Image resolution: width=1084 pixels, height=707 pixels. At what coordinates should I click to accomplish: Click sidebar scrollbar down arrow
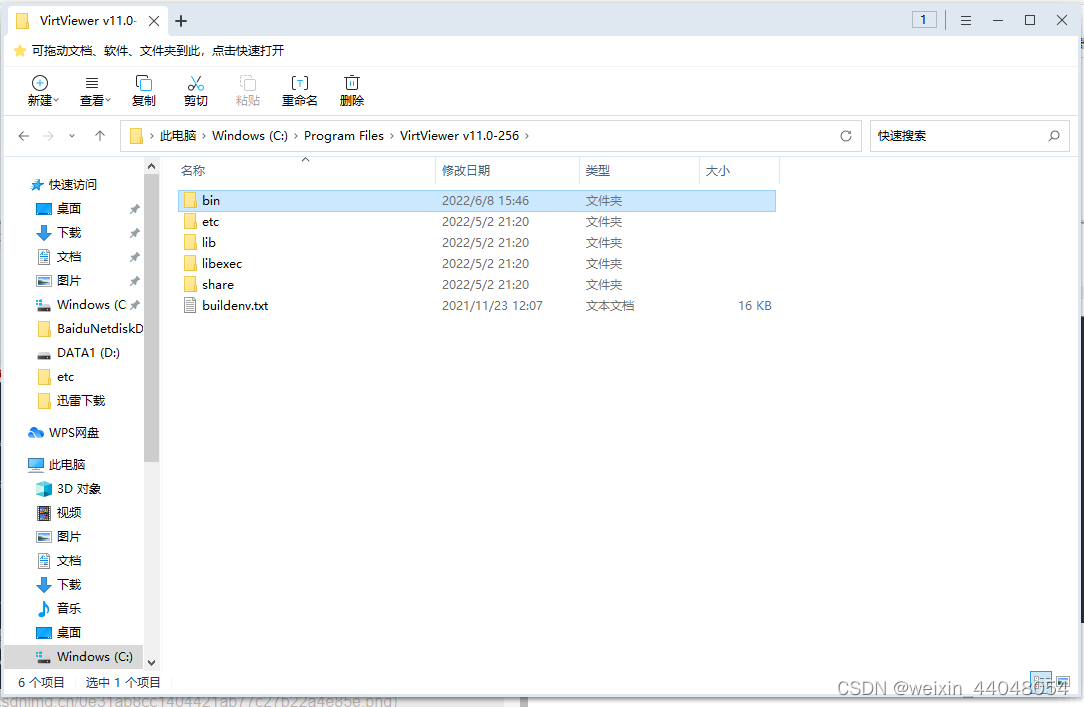point(151,662)
